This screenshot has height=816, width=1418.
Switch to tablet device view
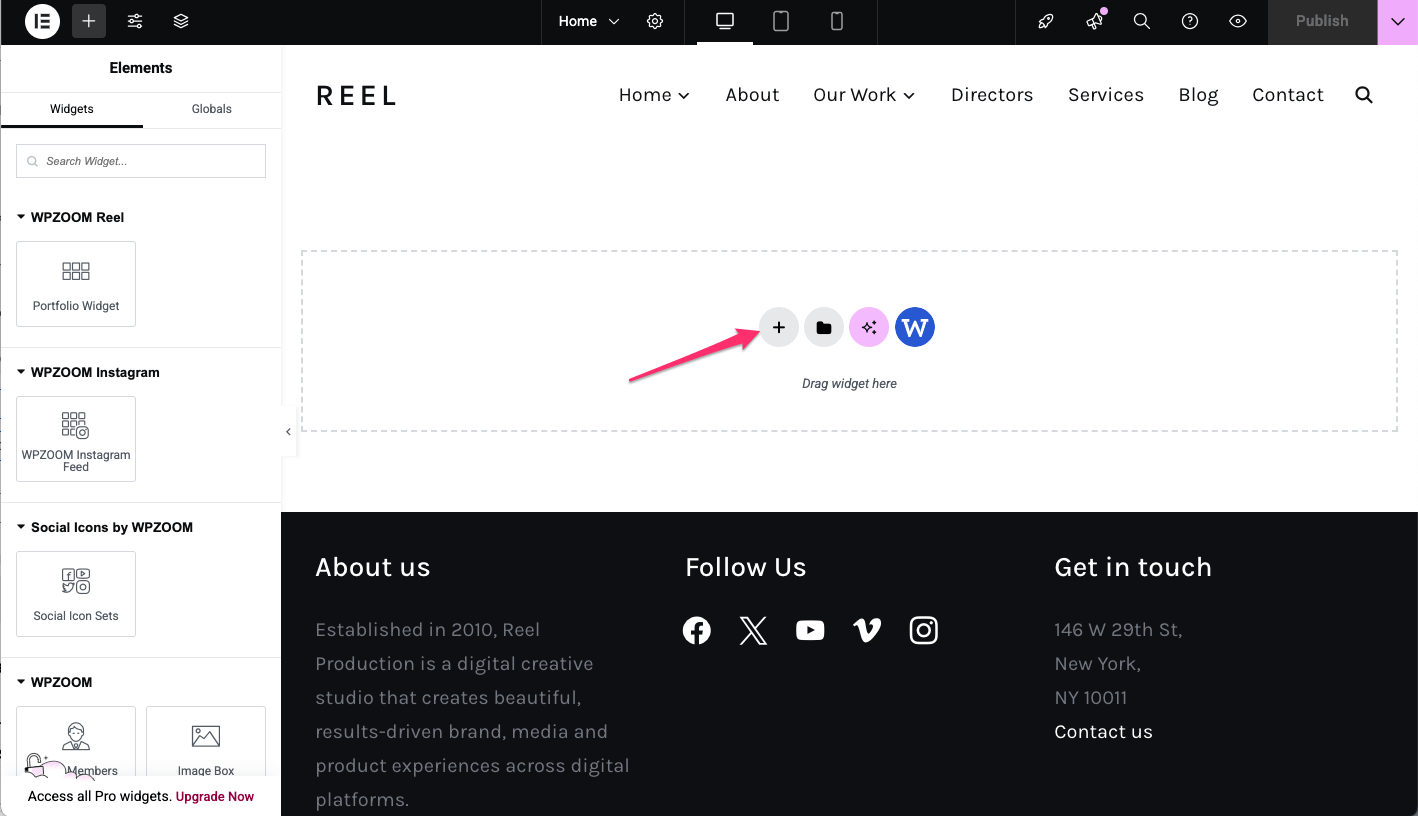781,21
